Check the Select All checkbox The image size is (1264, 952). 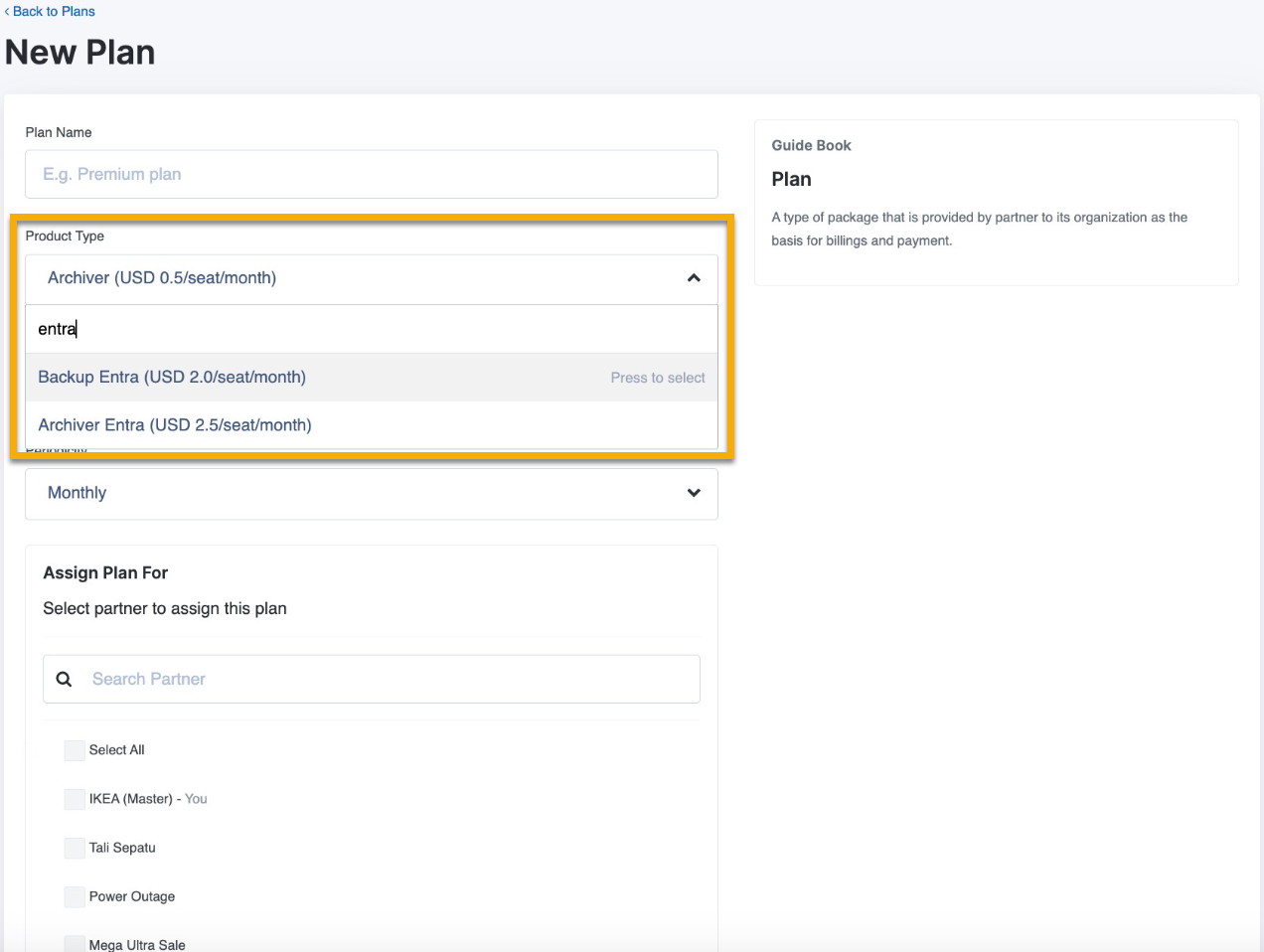[x=75, y=750]
